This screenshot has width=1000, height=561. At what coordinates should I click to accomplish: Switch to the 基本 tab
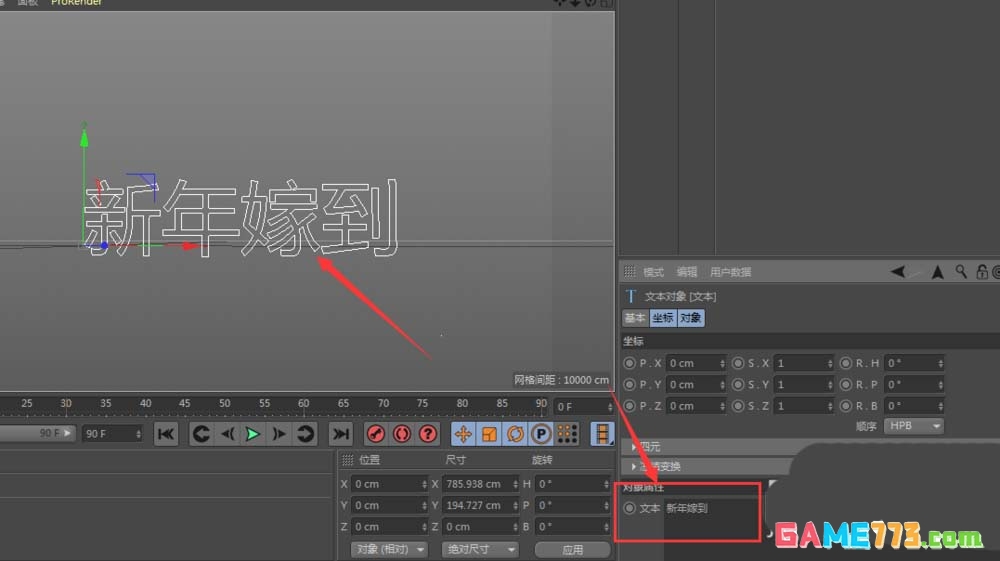click(x=635, y=318)
